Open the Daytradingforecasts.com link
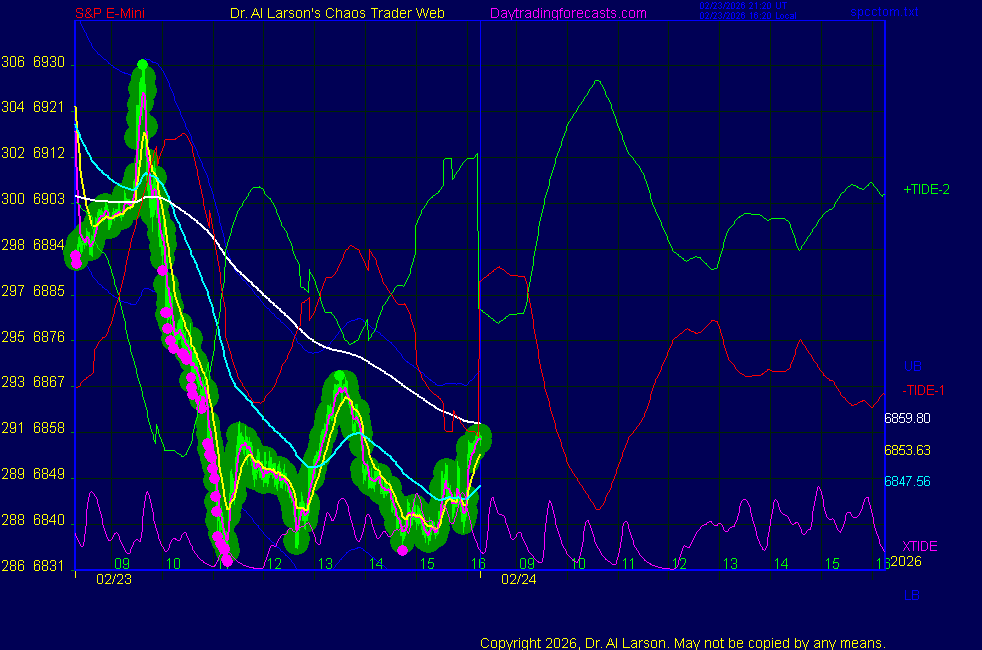Screen dimensions: 982x650 coord(568,13)
